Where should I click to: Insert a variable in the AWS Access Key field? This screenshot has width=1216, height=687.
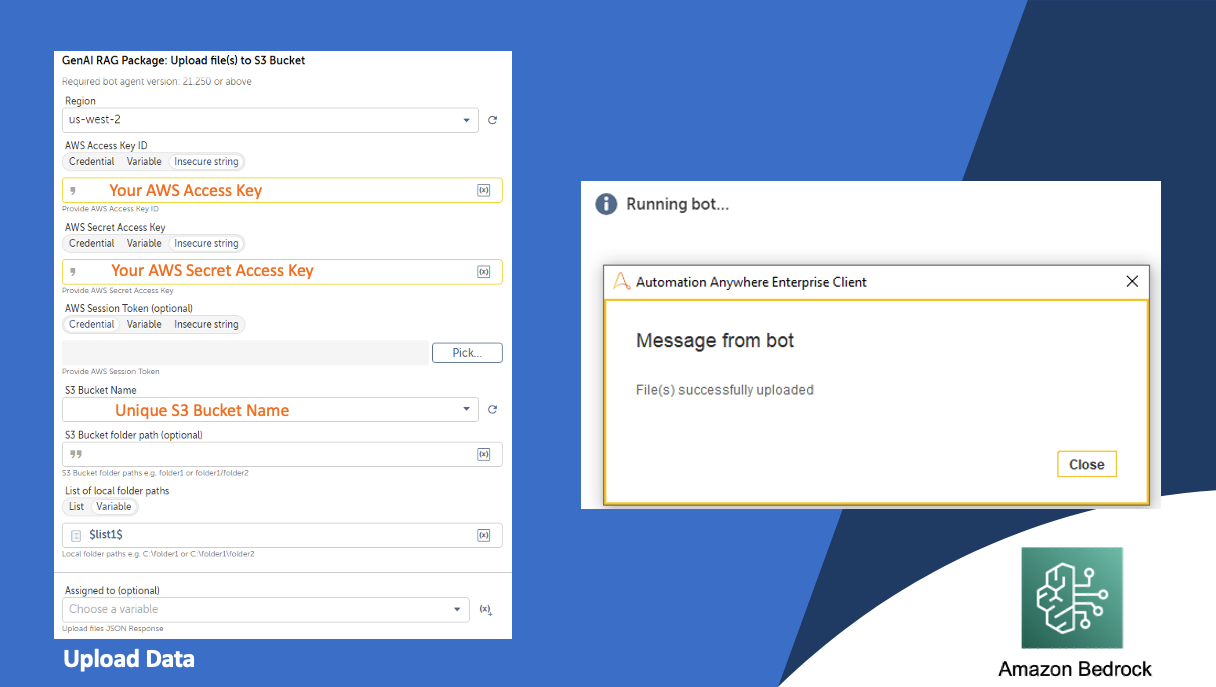(x=484, y=190)
